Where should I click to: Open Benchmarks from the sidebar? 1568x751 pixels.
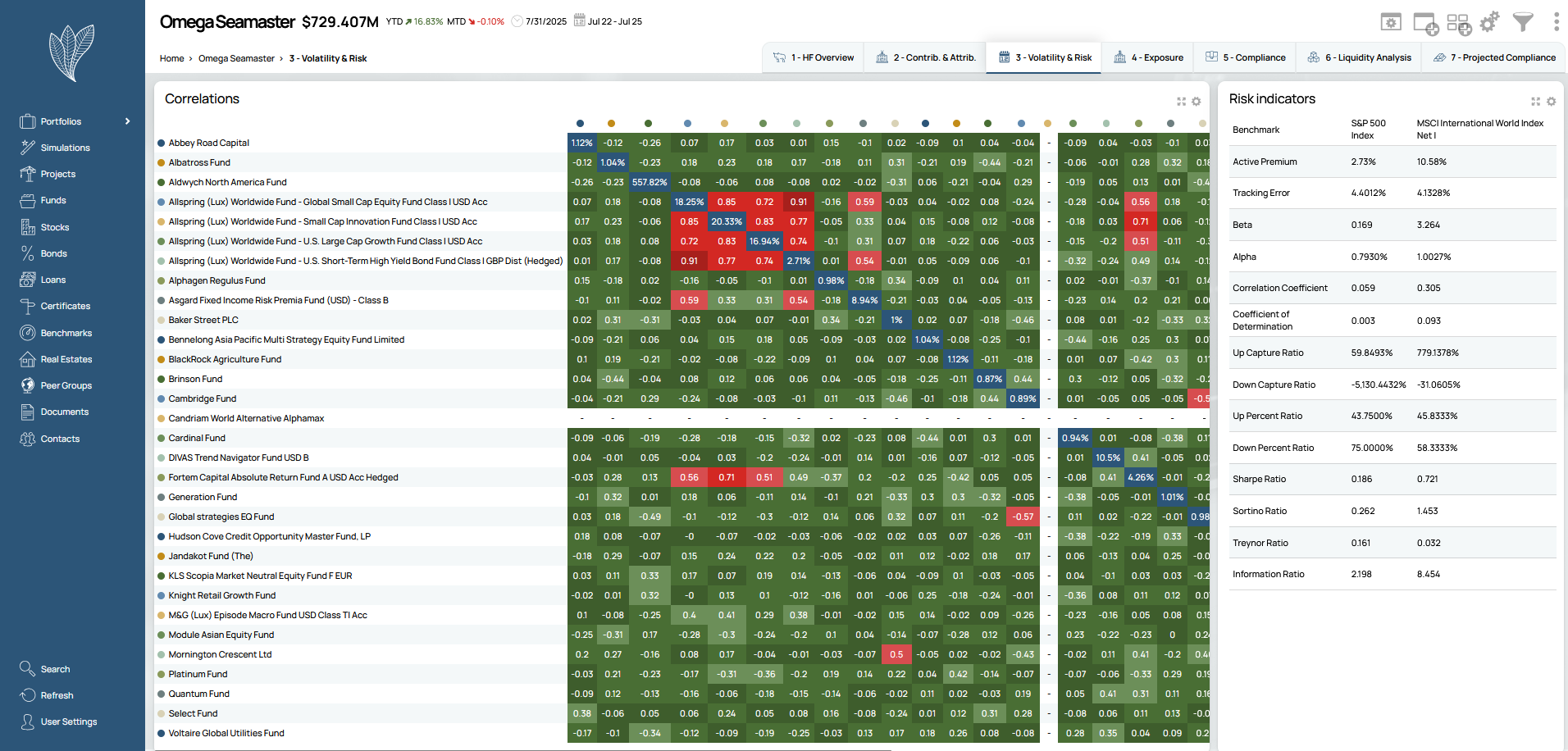click(66, 333)
